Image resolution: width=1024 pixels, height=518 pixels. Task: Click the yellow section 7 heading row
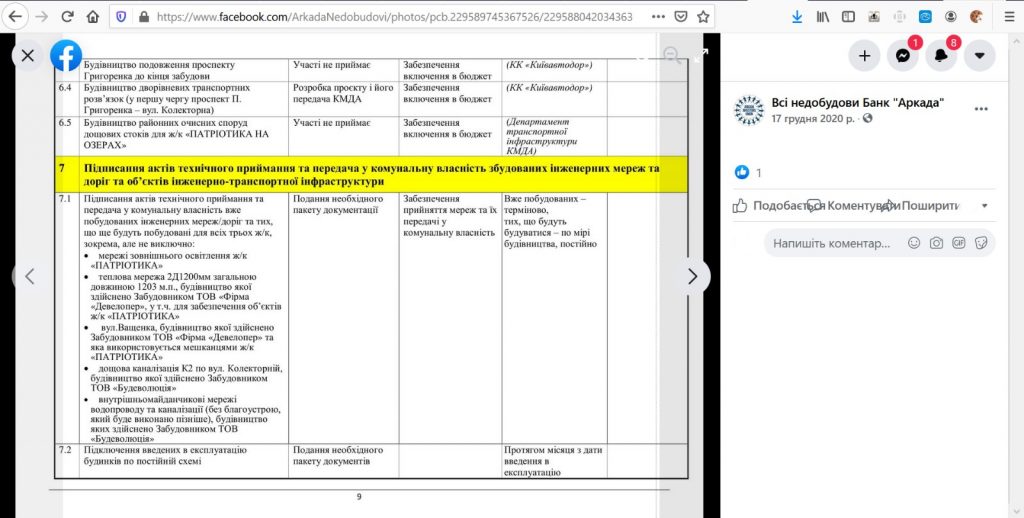(x=371, y=174)
